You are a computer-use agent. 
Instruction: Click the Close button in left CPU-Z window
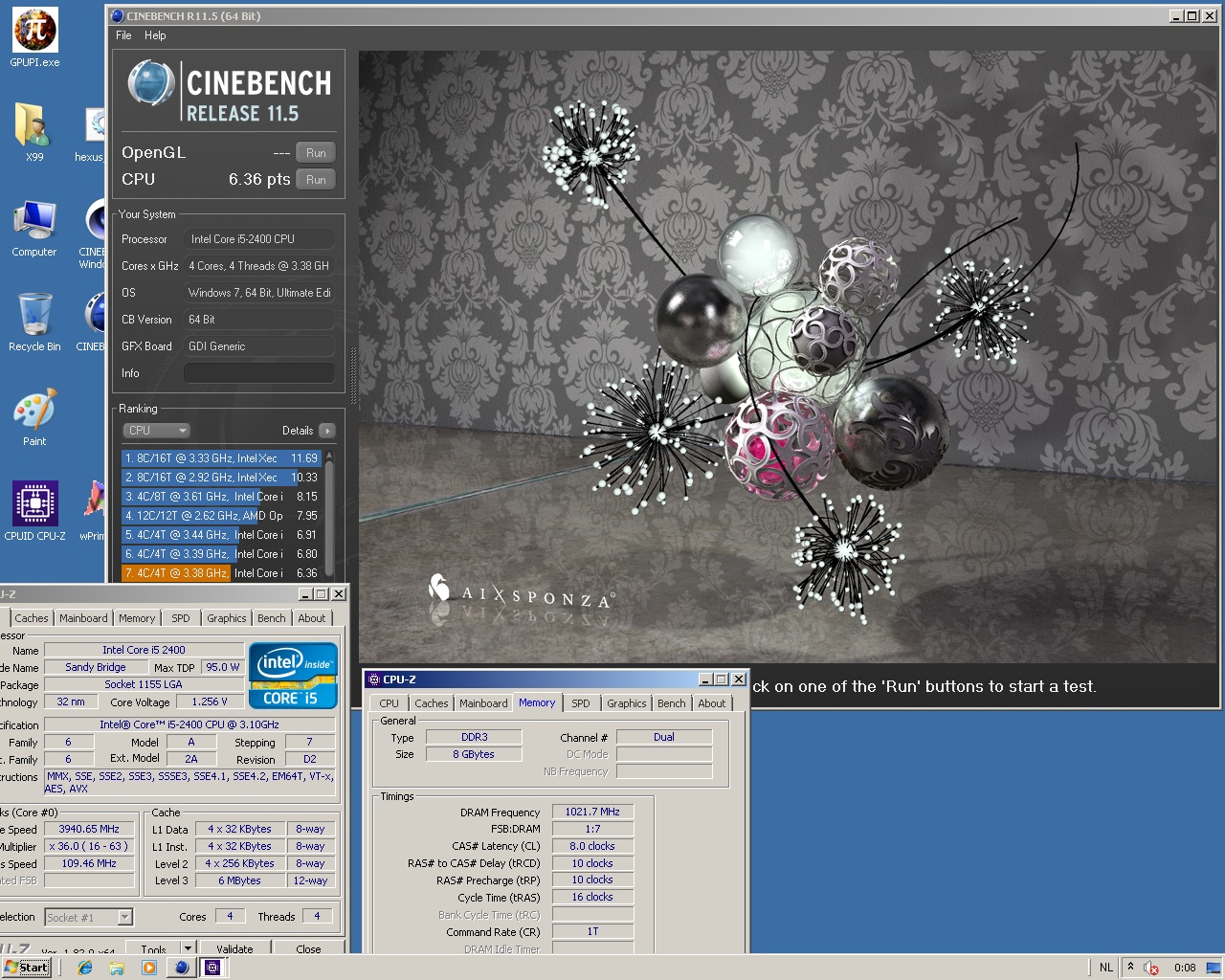point(308,949)
